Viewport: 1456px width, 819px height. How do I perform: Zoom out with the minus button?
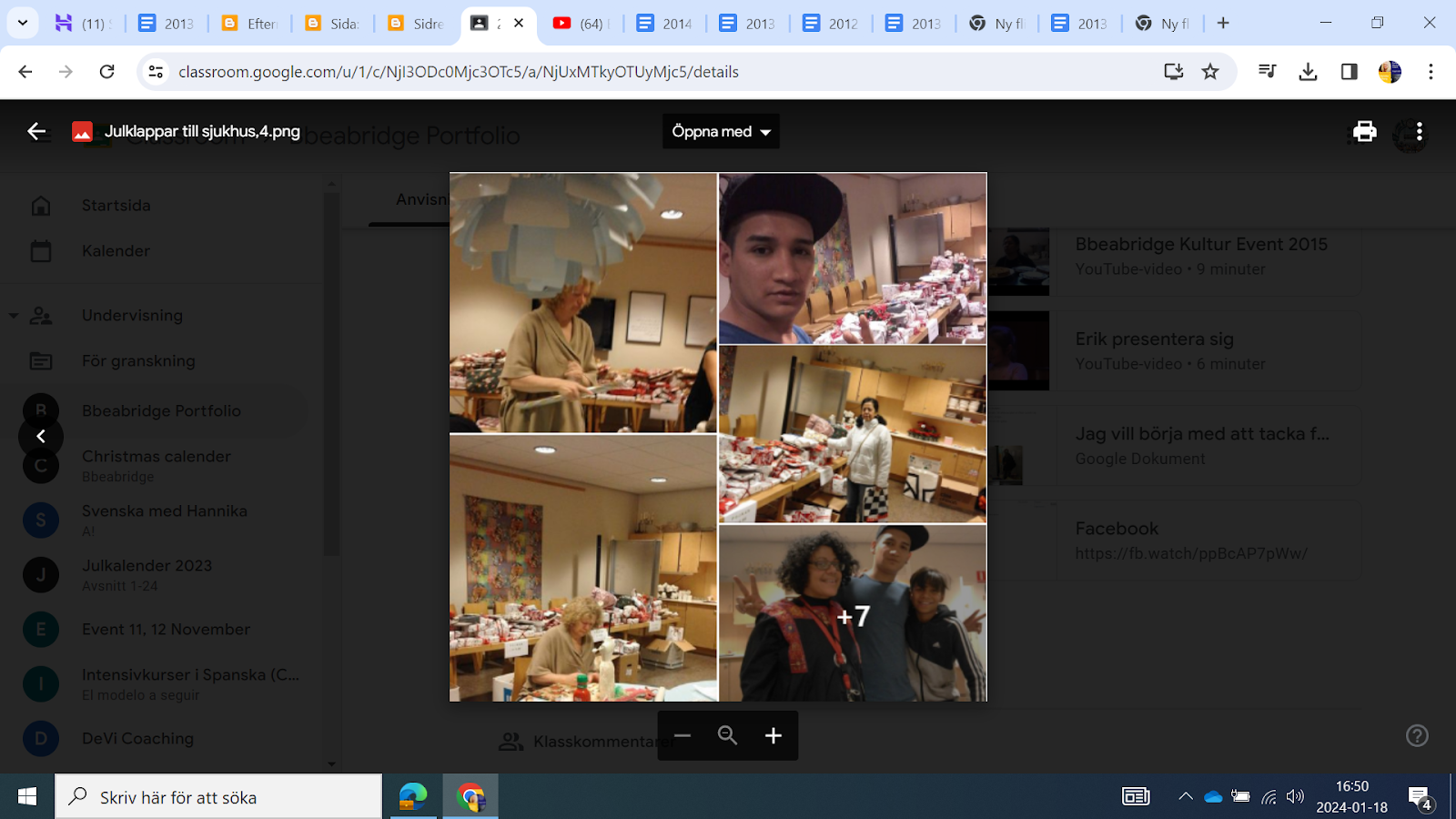pyautogui.click(x=682, y=735)
